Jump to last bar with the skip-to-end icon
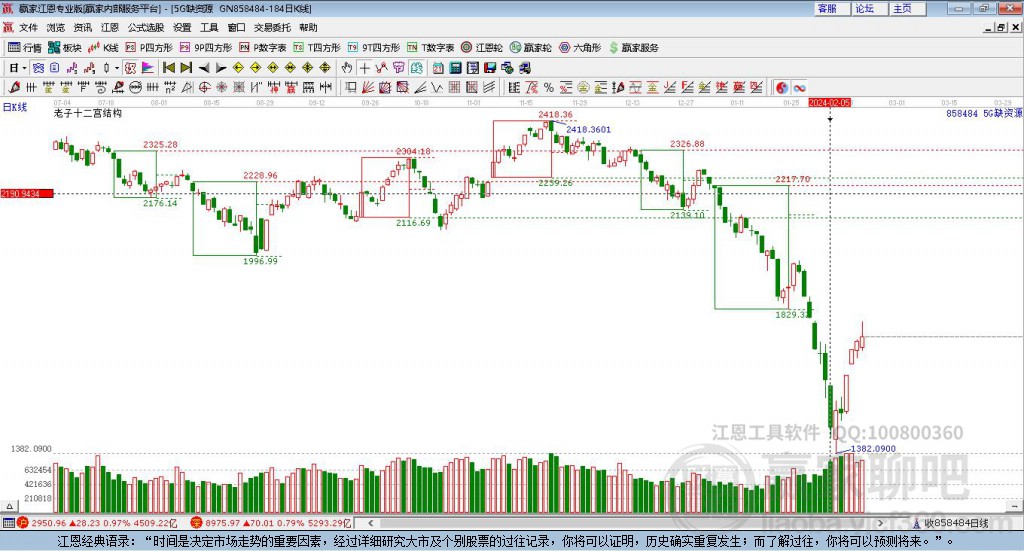This screenshot has height=551, width=1024. tap(186, 68)
